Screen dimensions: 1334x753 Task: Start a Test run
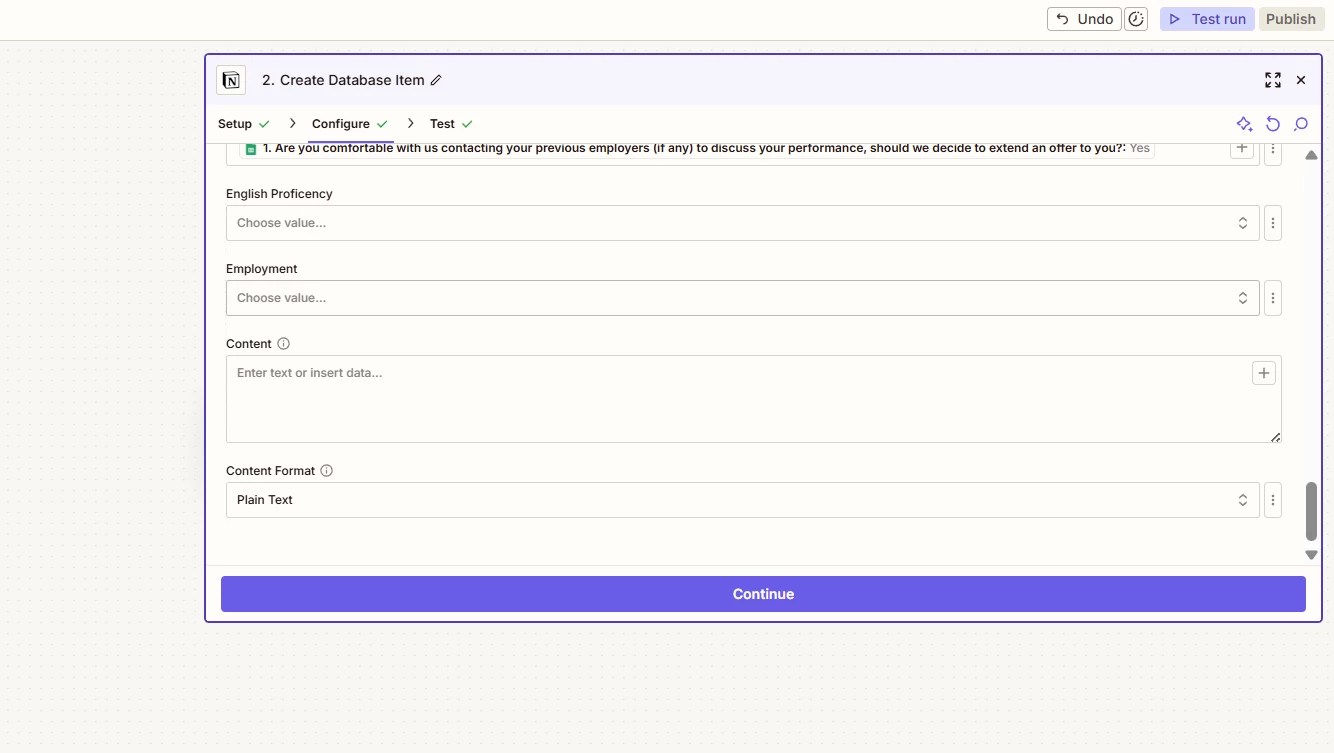(1207, 19)
